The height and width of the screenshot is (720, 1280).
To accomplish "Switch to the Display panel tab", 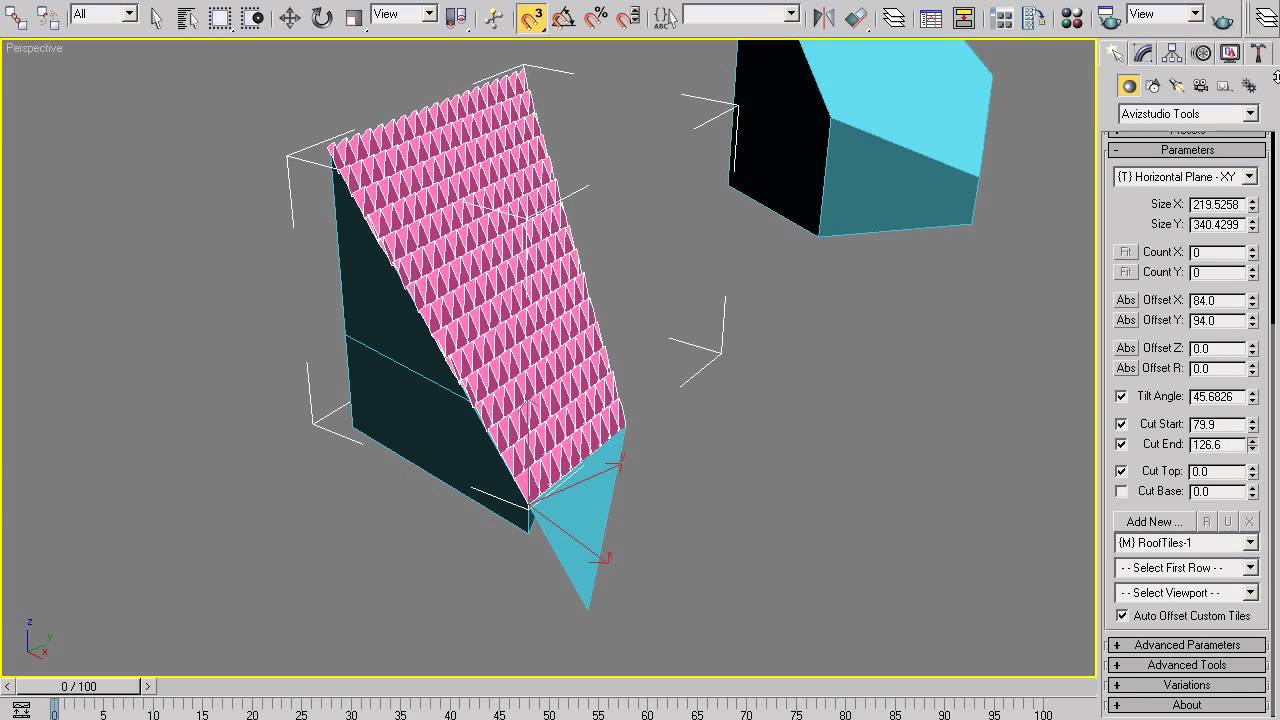I will [x=1230, y=53].
